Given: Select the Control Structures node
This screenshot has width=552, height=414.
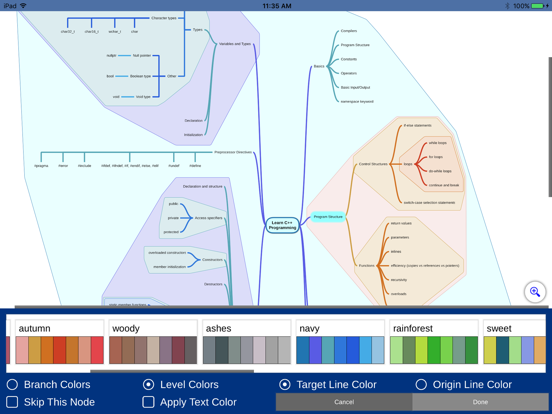Looking at the screenshot, I should 373,164.
